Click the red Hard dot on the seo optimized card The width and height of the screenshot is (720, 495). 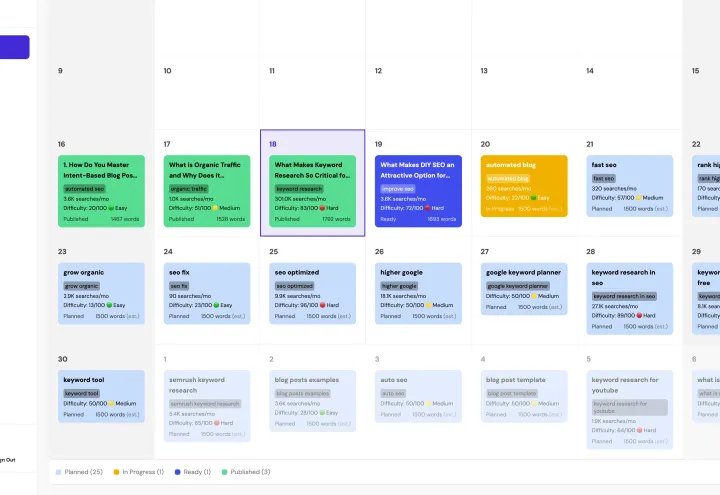(x=322, y=305)
